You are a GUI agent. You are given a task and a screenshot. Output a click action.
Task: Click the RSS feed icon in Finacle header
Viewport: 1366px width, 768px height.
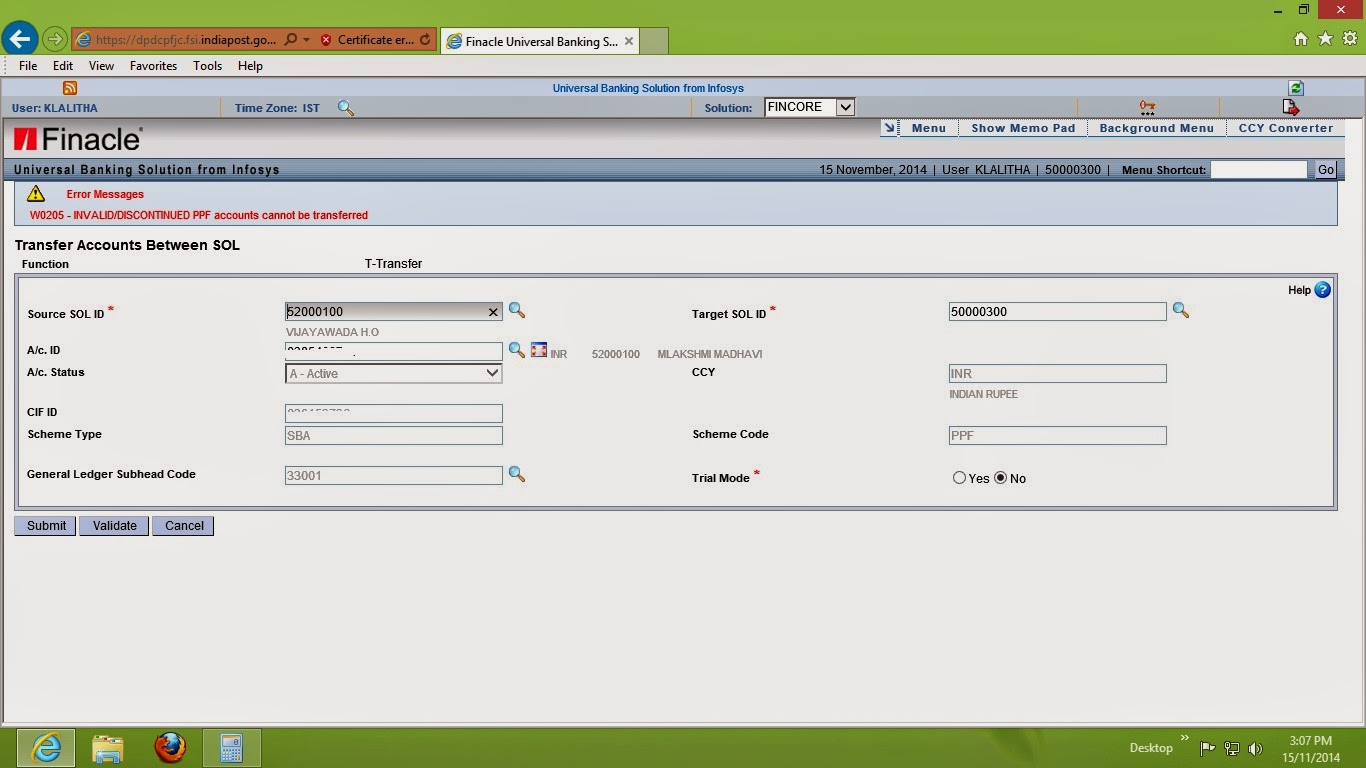pyautogui.click(x=70, y=88)
